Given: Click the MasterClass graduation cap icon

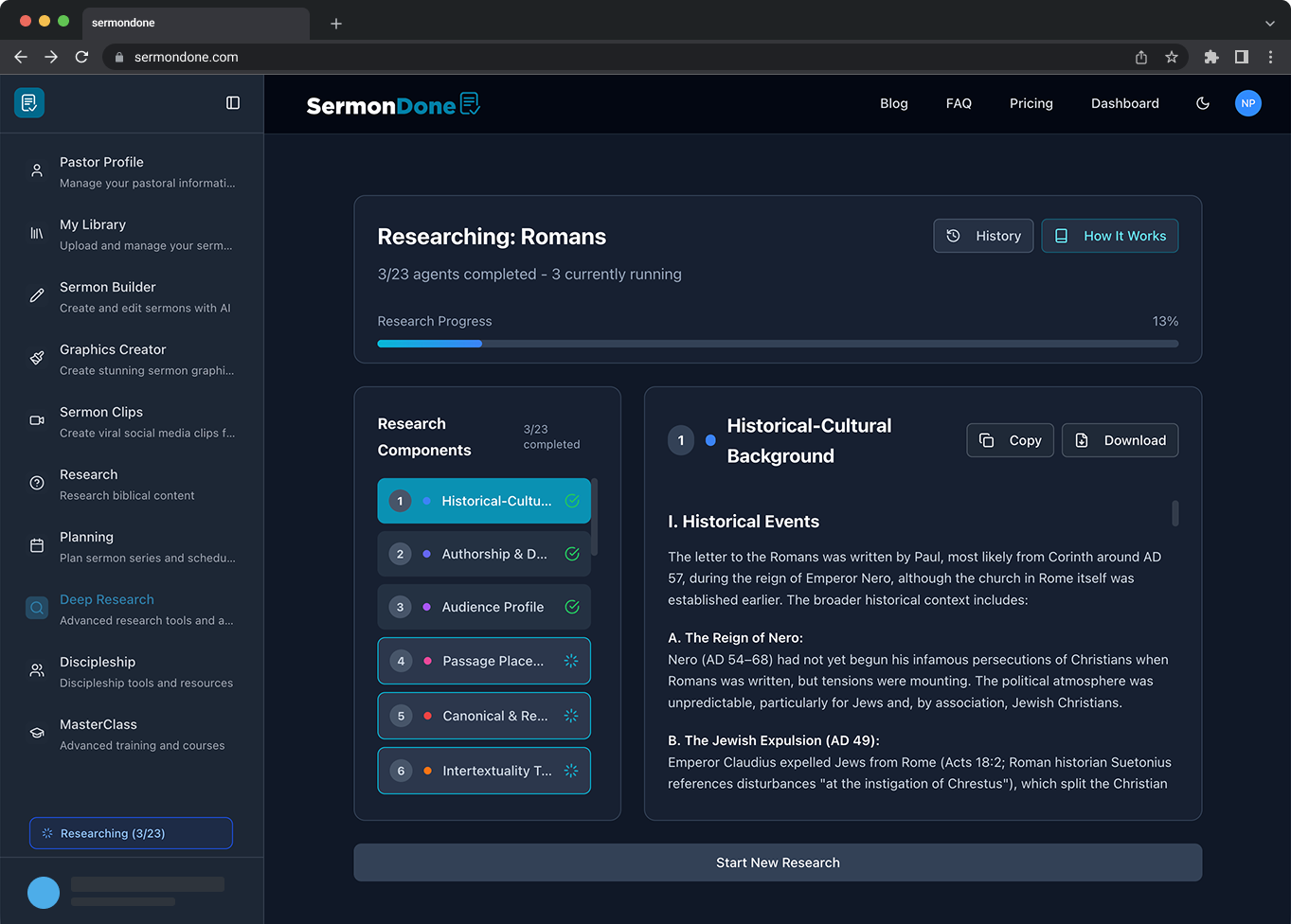Looking at the screenshot, I should pos(36,733).
